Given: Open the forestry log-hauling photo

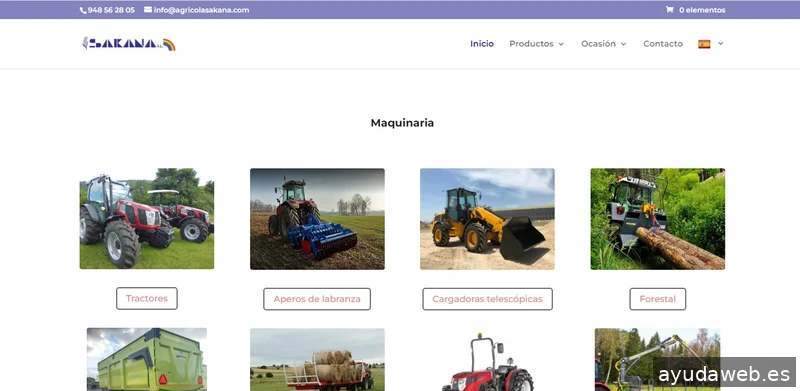Looking at the screenshot, I should click(658, 219).
